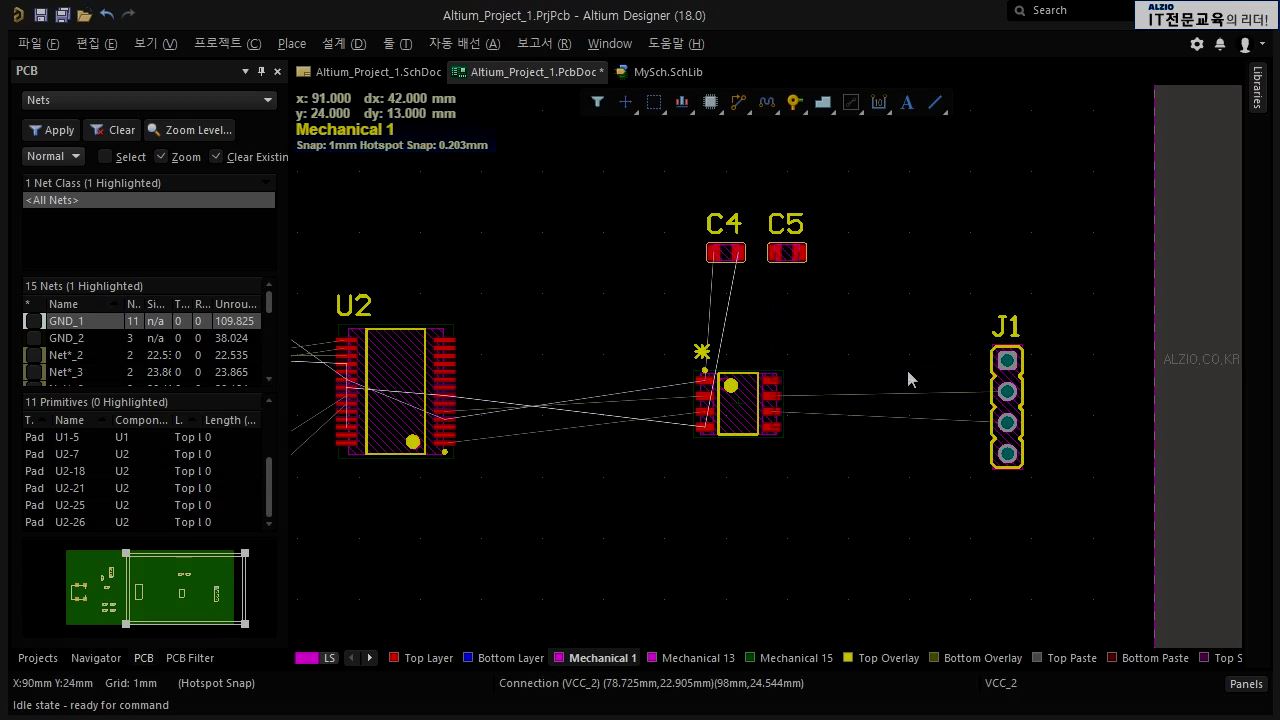Enable the Select checkbox

[x=105, y=156]
